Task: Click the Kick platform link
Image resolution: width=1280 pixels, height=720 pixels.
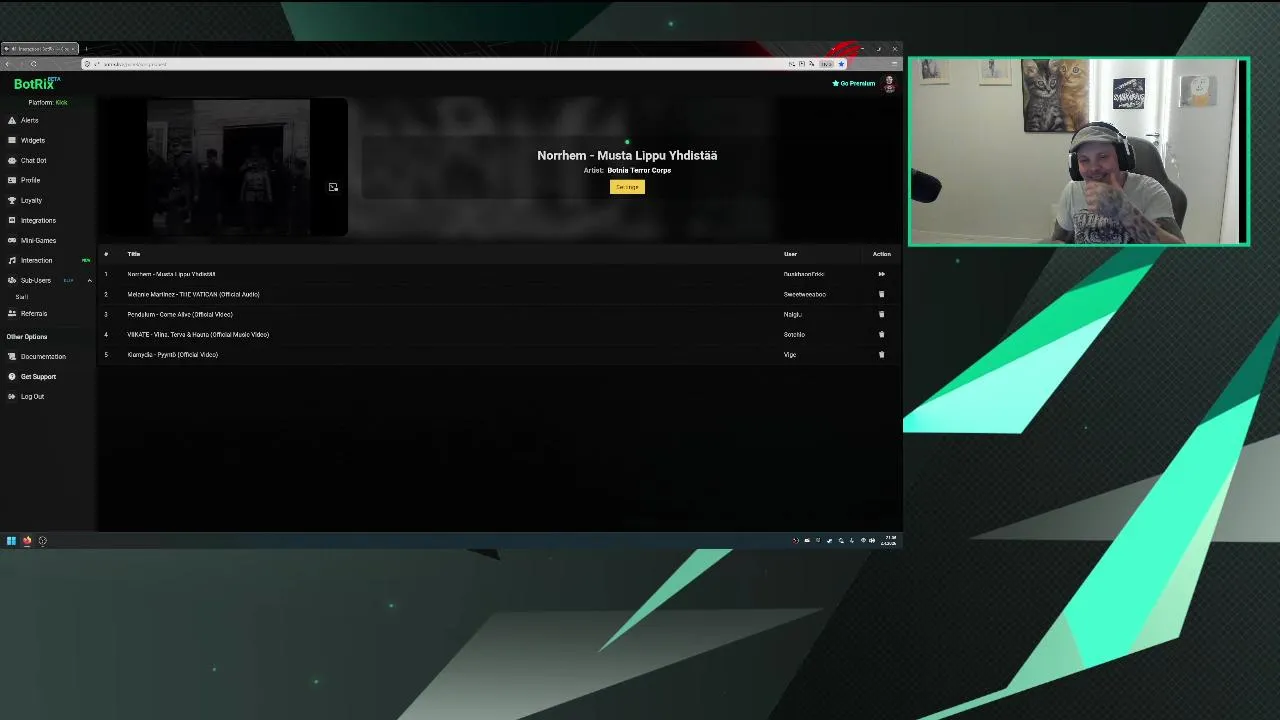Action: [61, 102]
